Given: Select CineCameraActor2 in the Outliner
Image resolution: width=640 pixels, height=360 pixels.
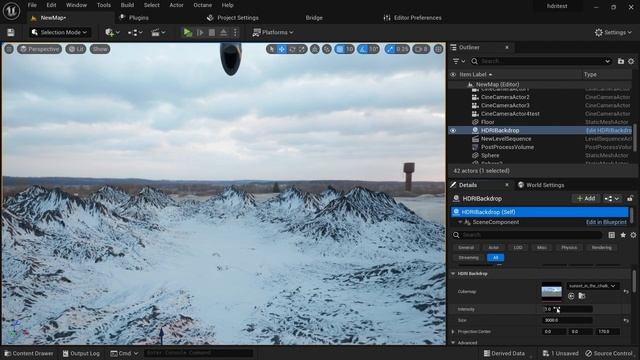Looking at the screenshot, I should coord(504,97).
